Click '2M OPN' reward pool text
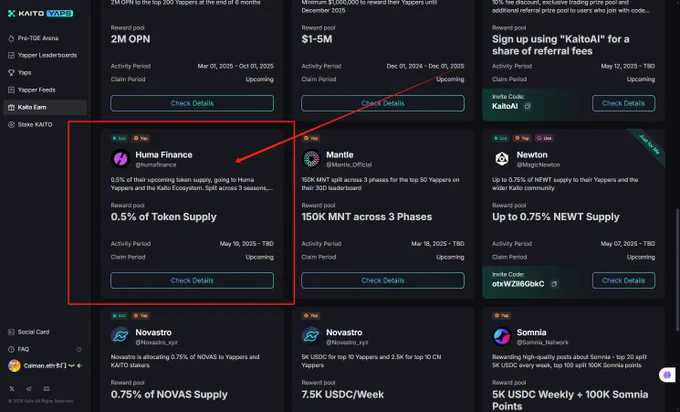Viewport: 680px width, 412px height. 130,39
